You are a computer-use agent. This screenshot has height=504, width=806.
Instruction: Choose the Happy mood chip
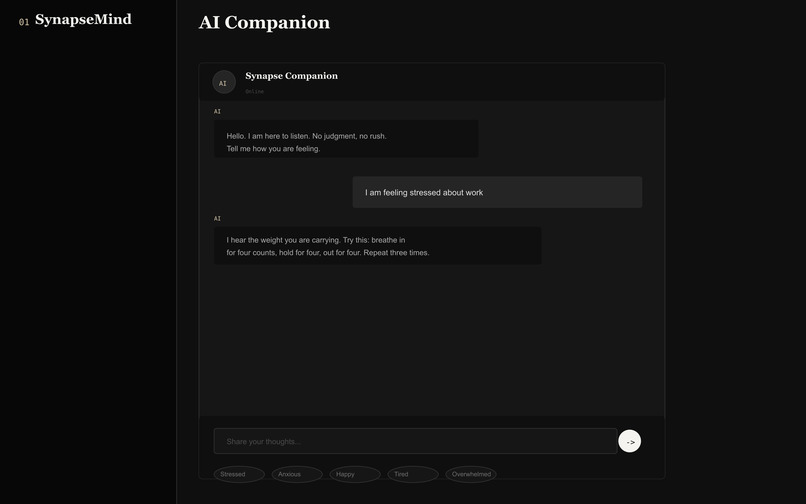[355, 474]
